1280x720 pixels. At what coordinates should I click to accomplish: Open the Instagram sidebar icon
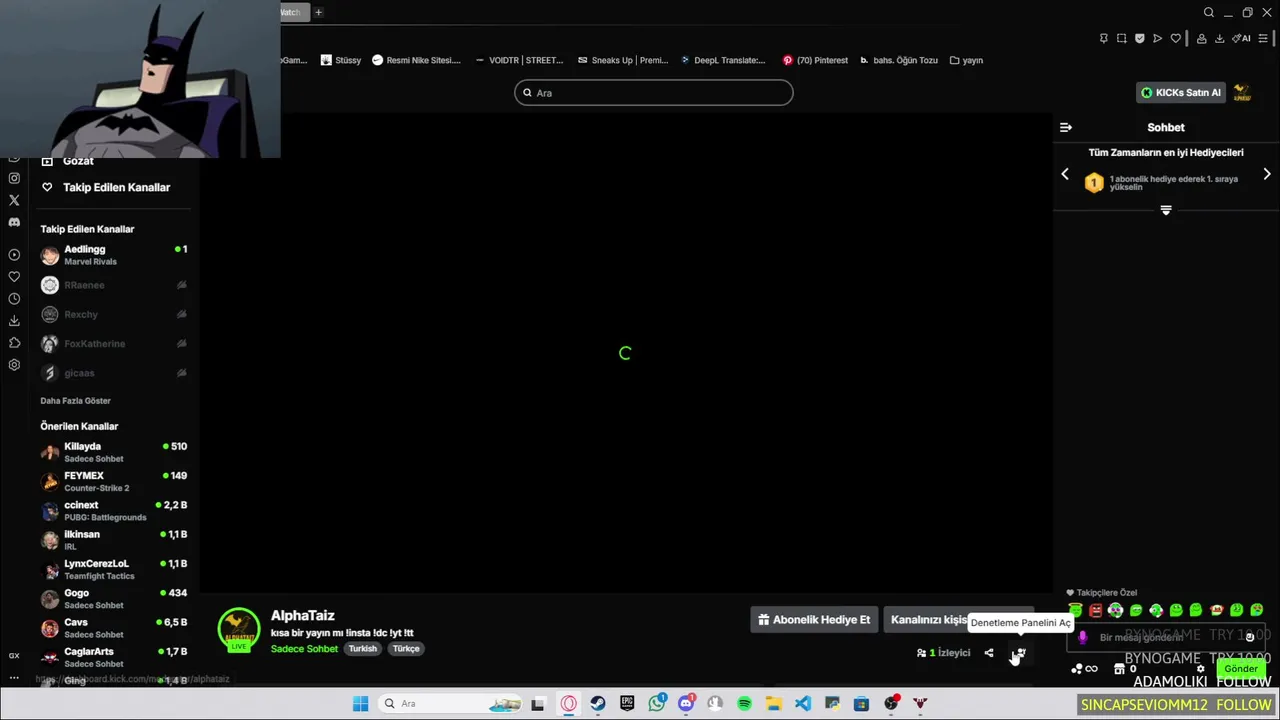point(14,178)
